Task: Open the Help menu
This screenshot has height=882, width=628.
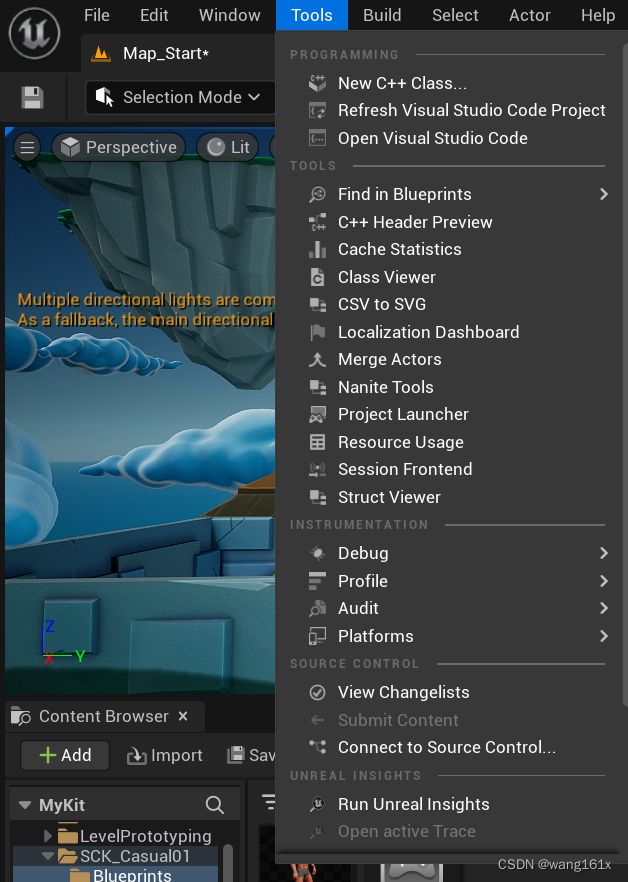Action: 598,15
